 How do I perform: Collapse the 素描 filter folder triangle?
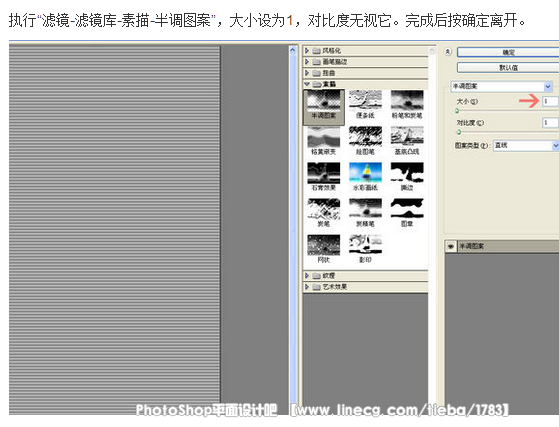click(x=307, y=84)
